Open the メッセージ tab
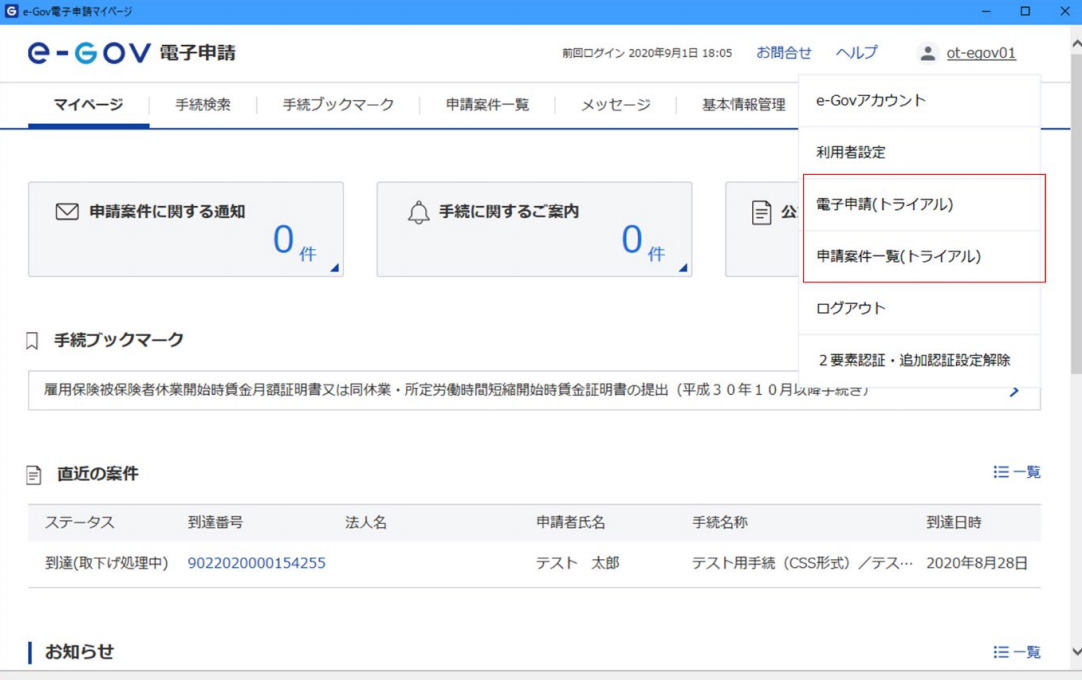This screenshot has width=1082, height=680. (616, 105)
